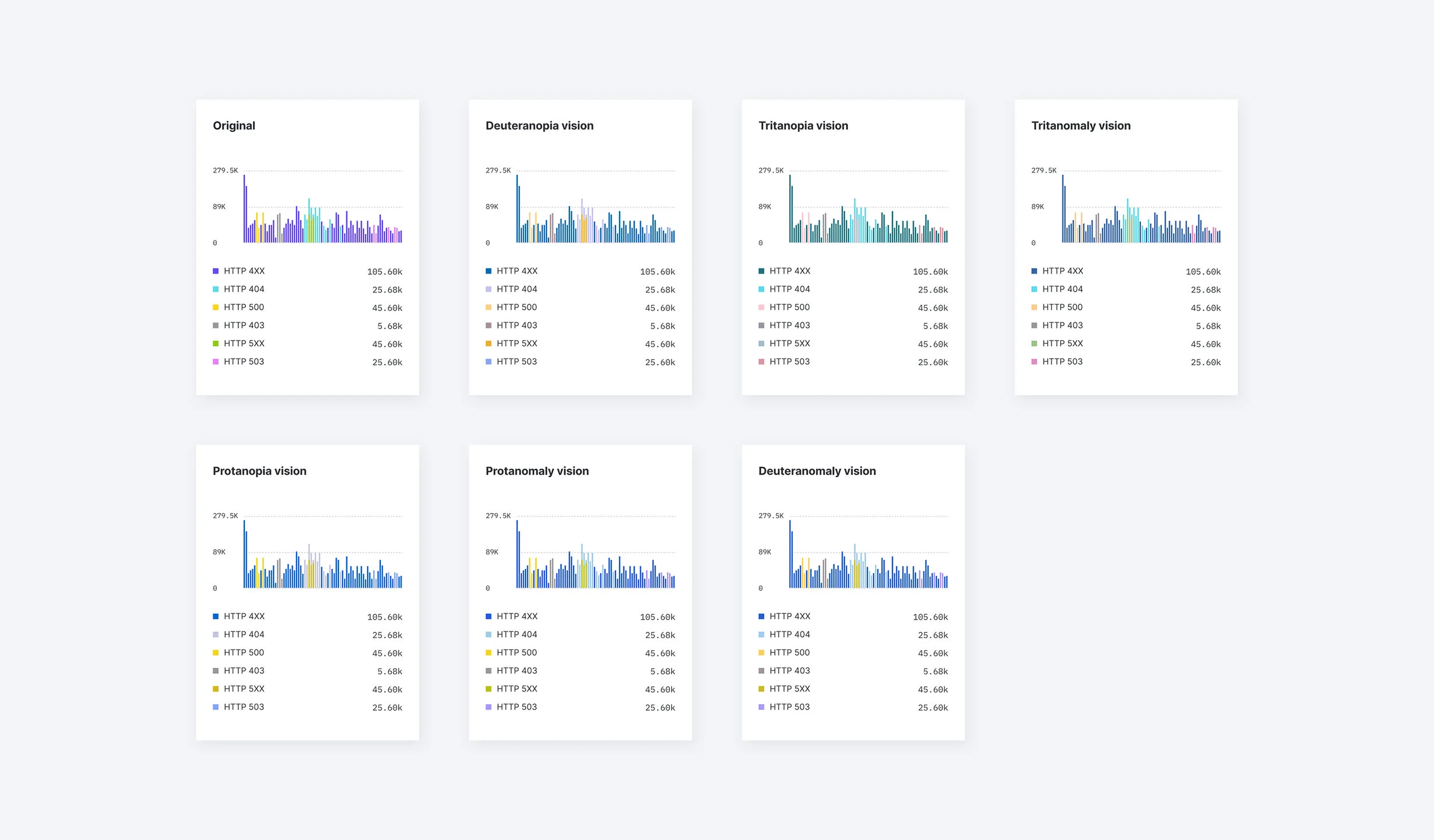1434x840 pixels.
Task: Click HTTP 500 yellow swatch in Original card
Action: (216, 307)
